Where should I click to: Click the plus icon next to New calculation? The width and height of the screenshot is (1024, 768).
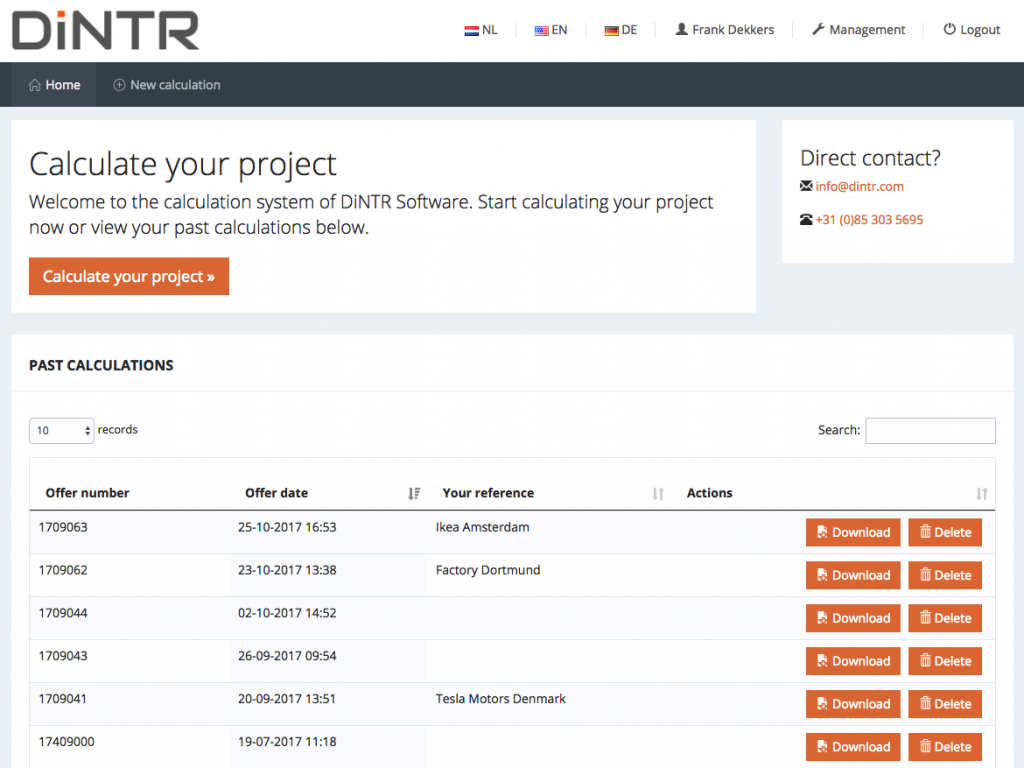pyautogui.click(x=120, y=84)
